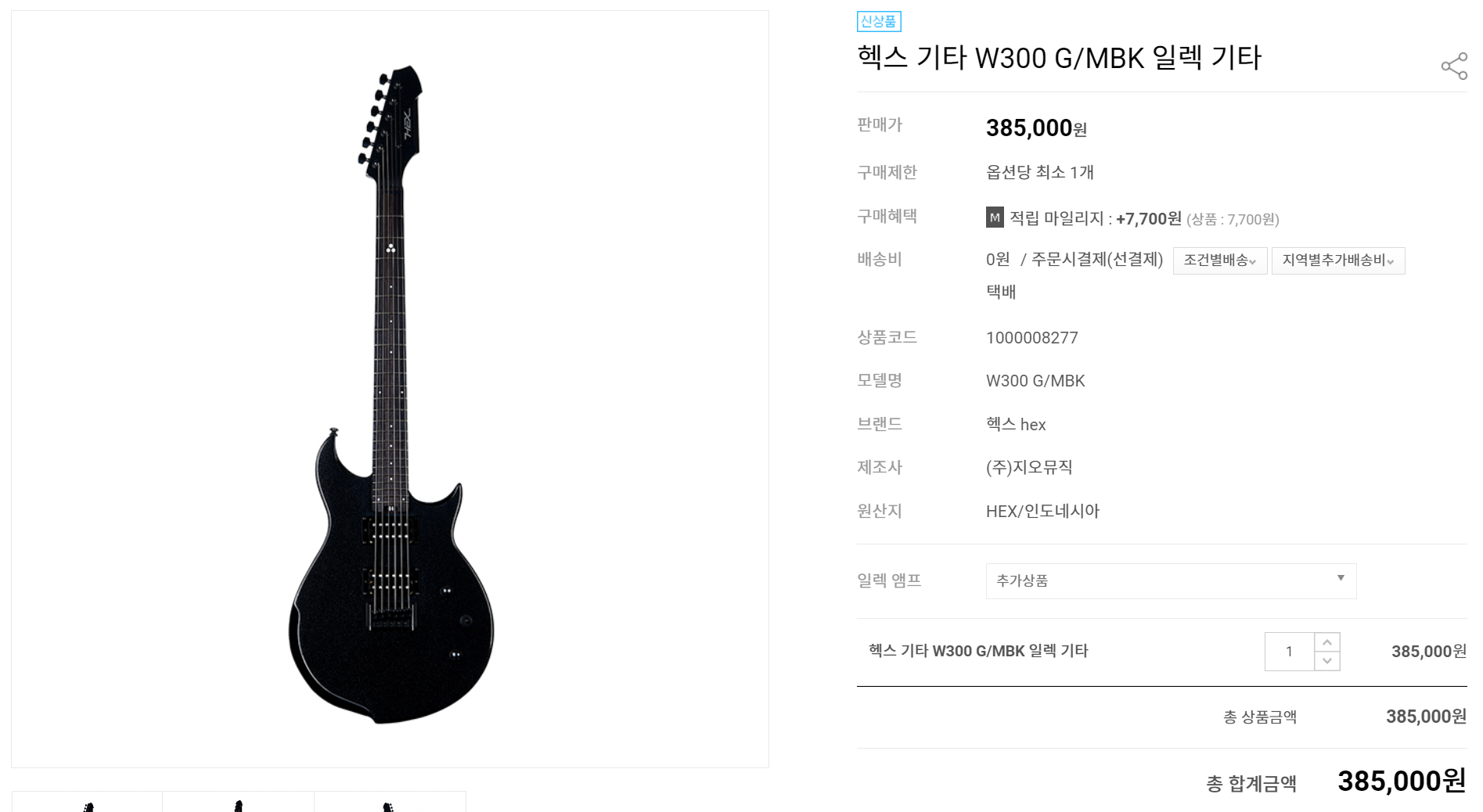The height and width of the screenshot is (812, 1483).
Task: Click the main guitar product image
Action: [x=391, y=389]
